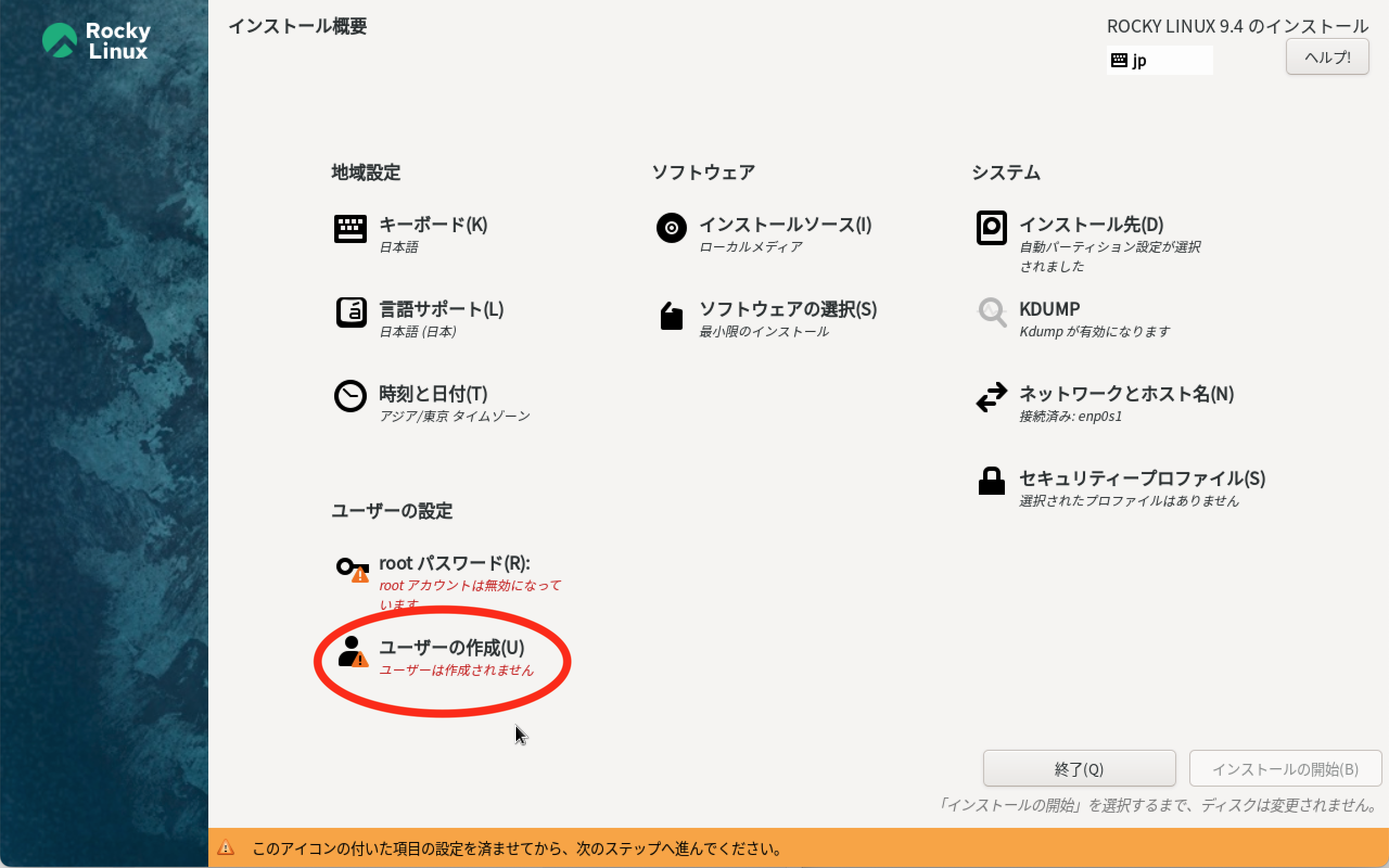1389x868 pixels.
Task: Open セキュリティープロファイル(S) settings
Action: click(x=1142, y=478)
